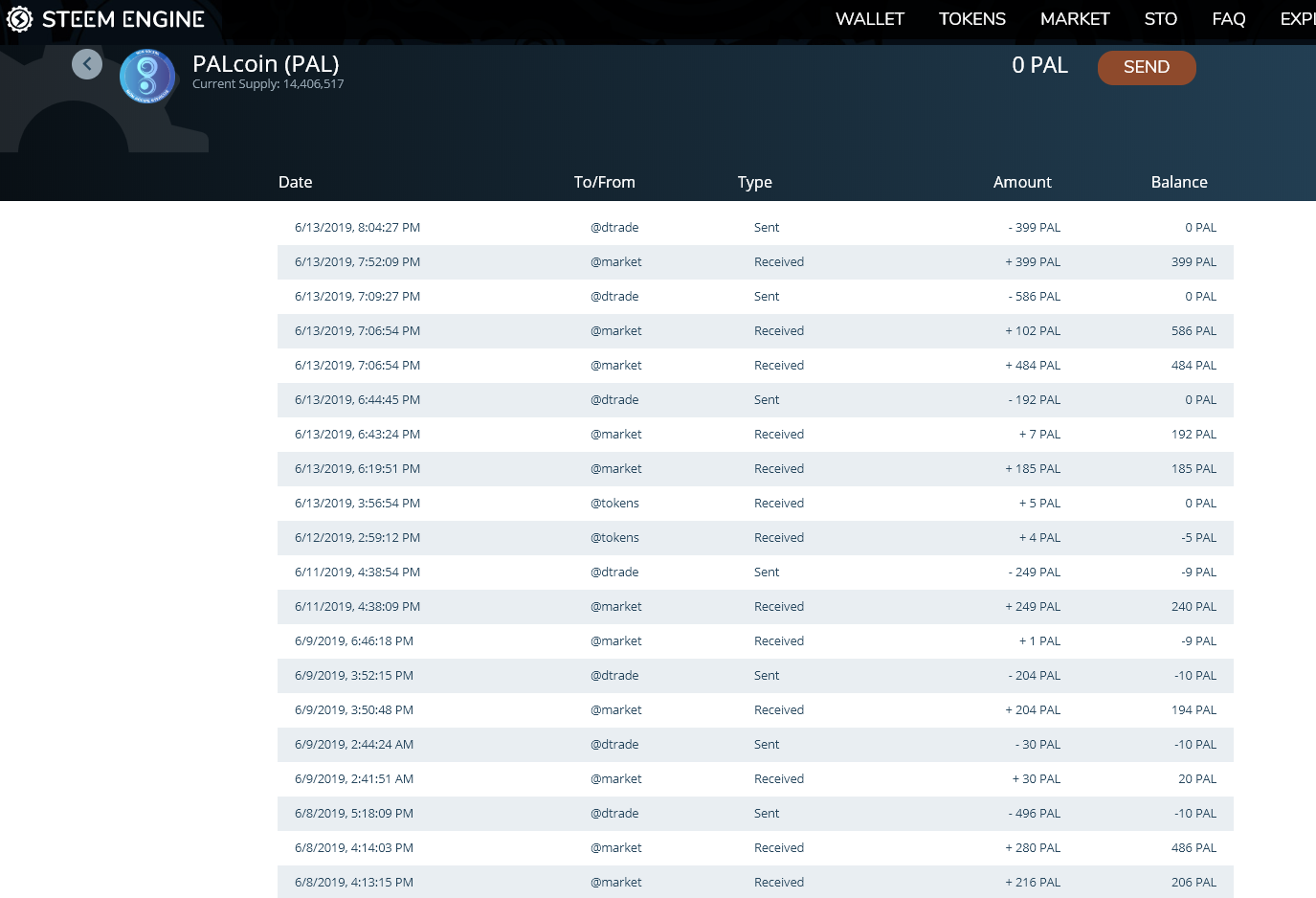The image size is (1316, 898).
Task: Click the 206 PAL balance cell
Action: pyautogui.click(x=1193, y=883)
